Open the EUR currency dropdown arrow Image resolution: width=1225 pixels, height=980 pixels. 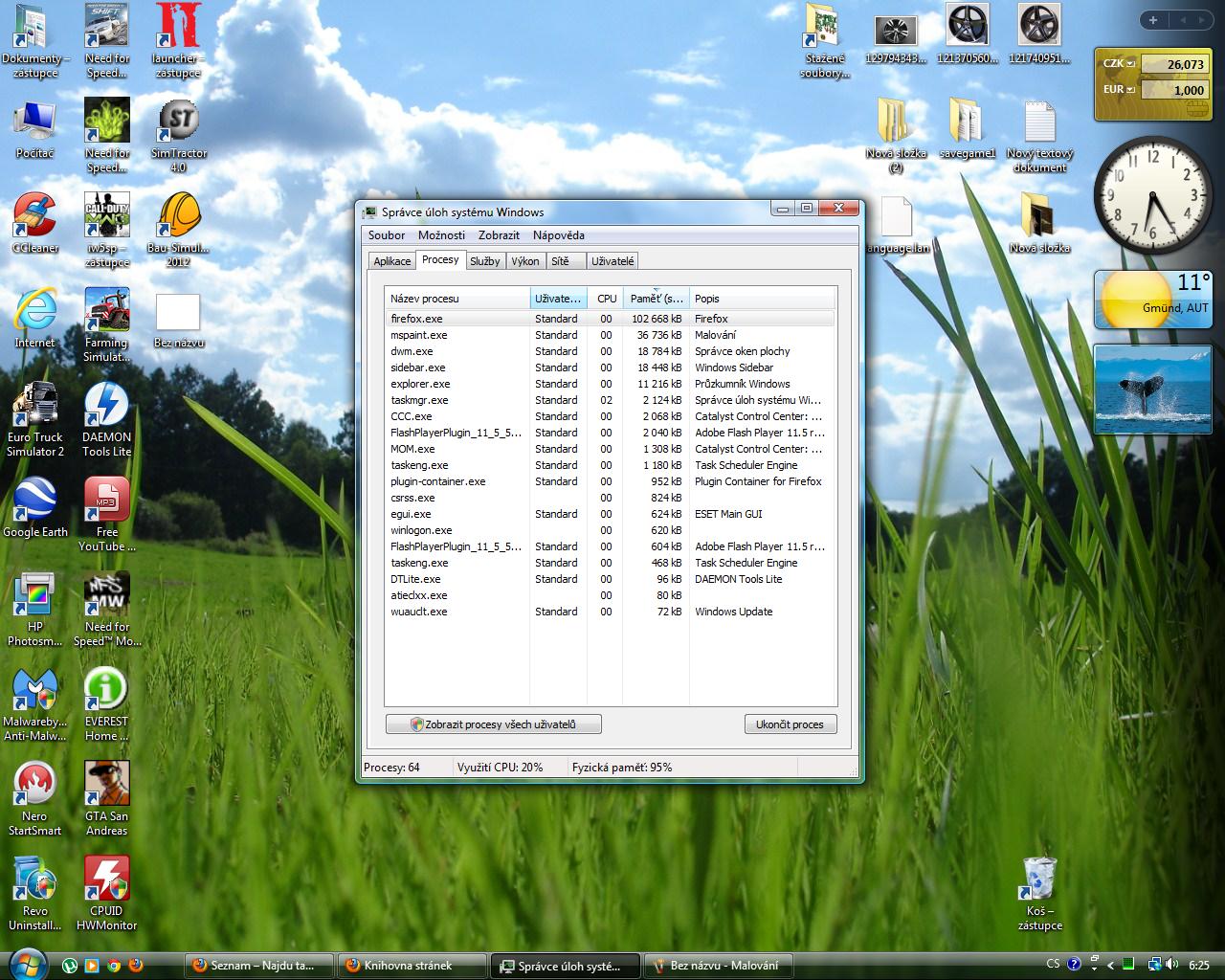1131,90
